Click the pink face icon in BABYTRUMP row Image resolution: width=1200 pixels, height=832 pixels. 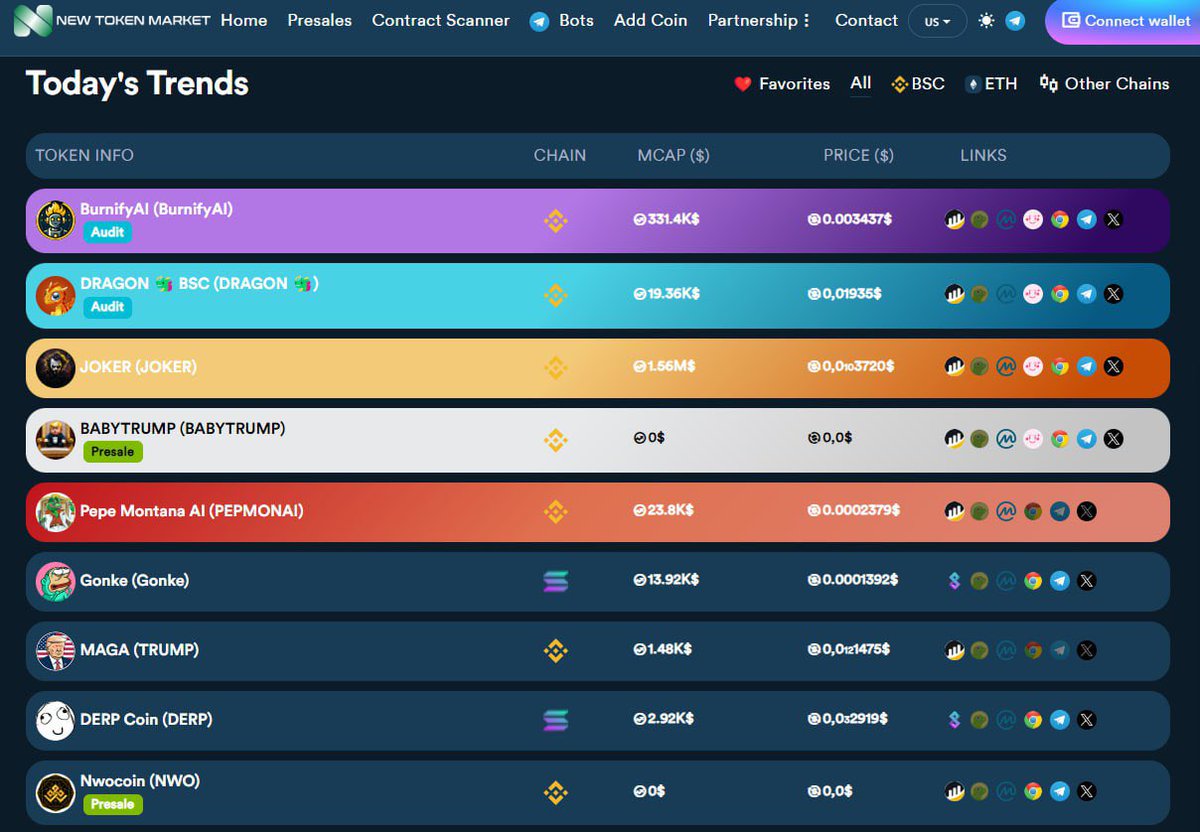pos(1033,438)
